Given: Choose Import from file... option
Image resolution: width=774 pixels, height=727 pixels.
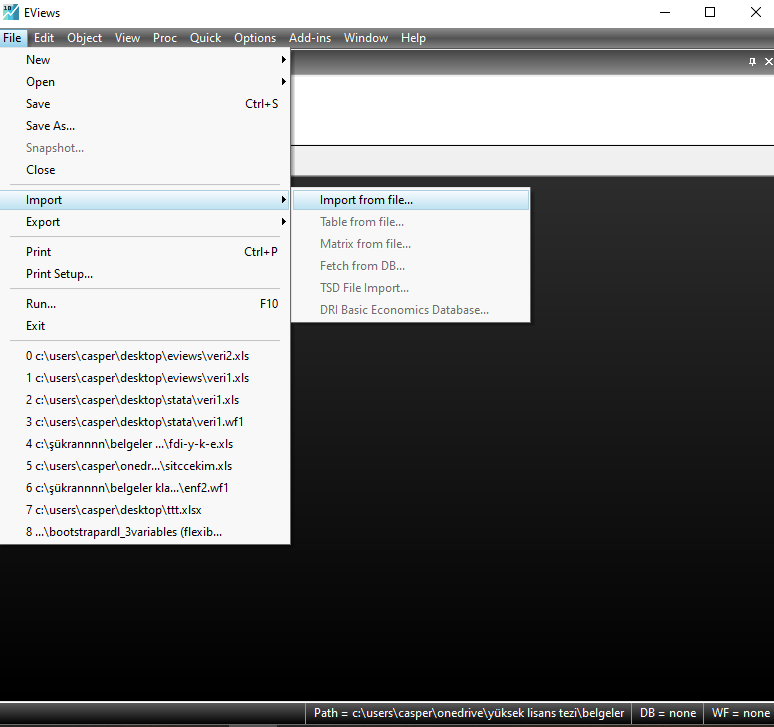Looking at the screenshot, I should (x=411, y=200).
